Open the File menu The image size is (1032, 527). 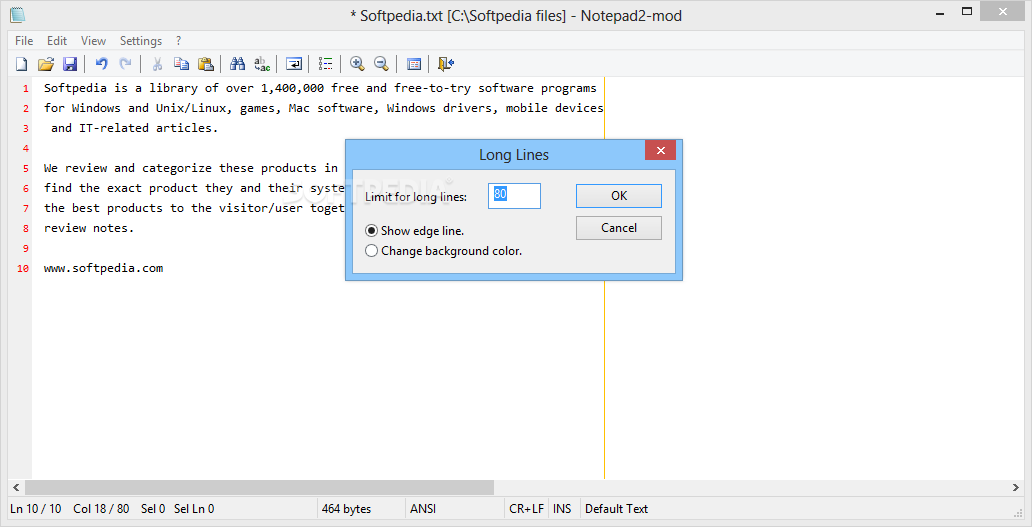coord(24,41)
